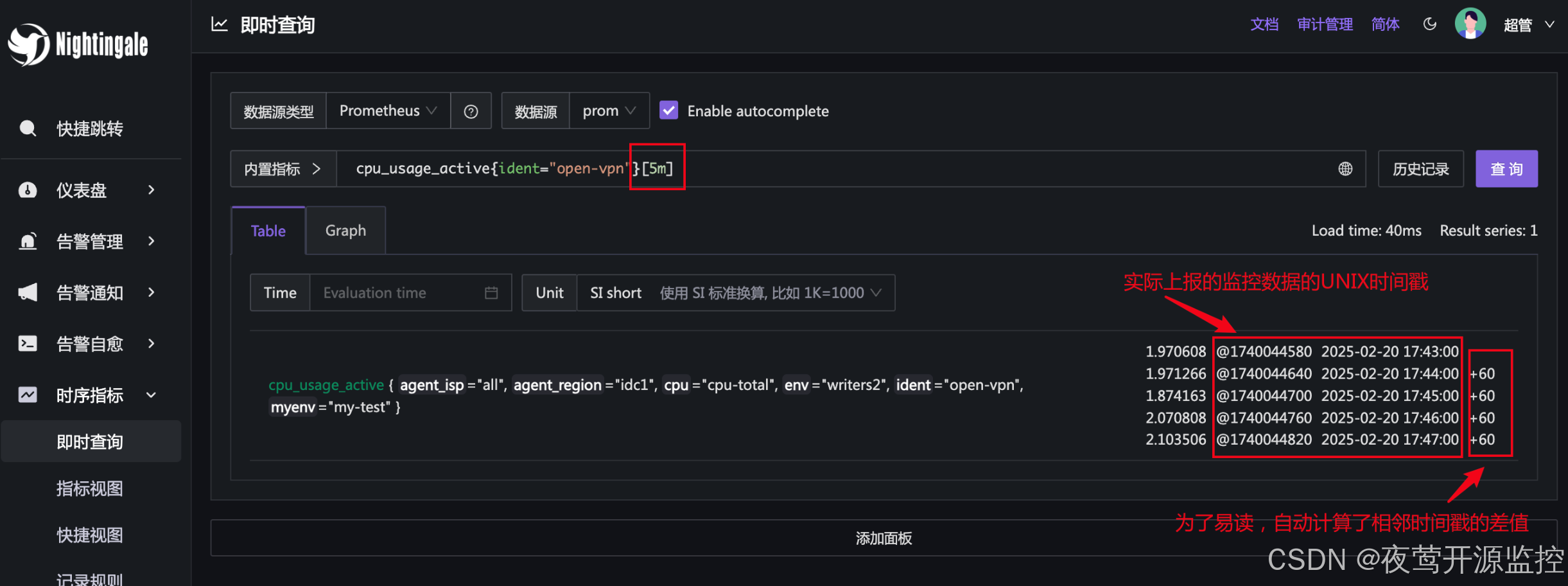
Task: Expand 仪表盘 menu chevron
Action: tap(152, 190)
